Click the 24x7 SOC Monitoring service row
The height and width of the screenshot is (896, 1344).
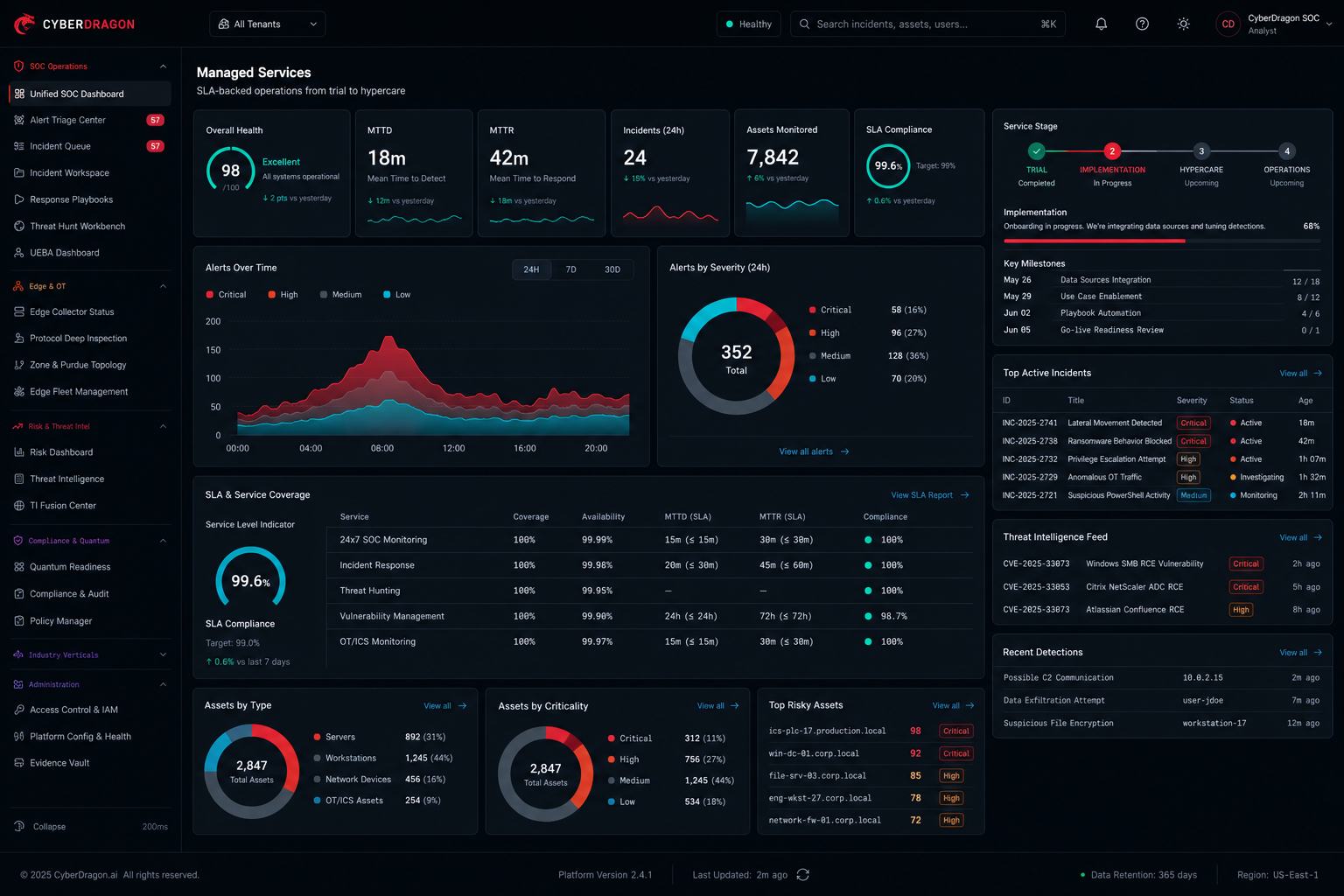(649, 540)
